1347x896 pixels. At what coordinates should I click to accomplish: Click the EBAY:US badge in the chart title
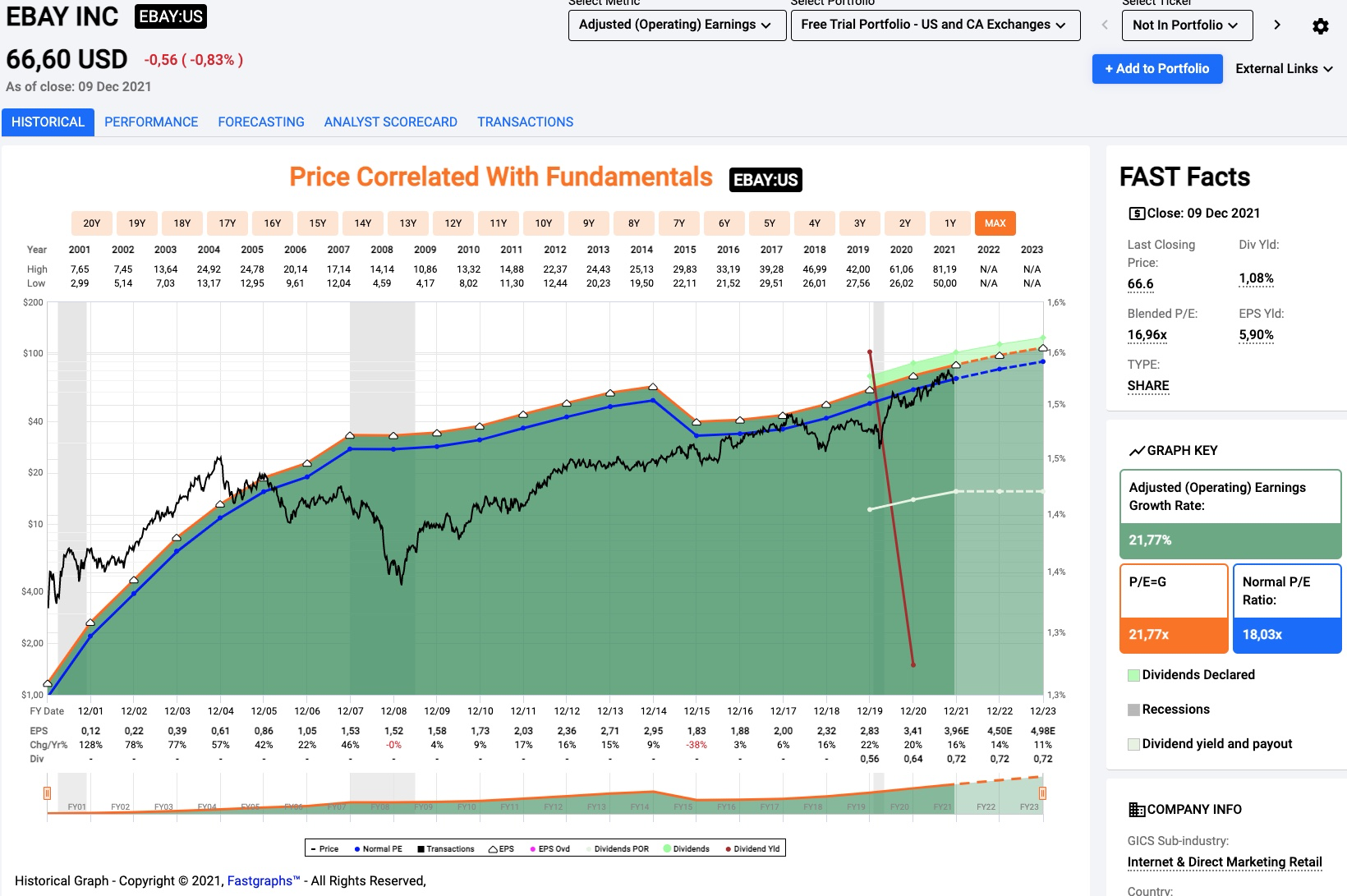(x=765, y=180)
